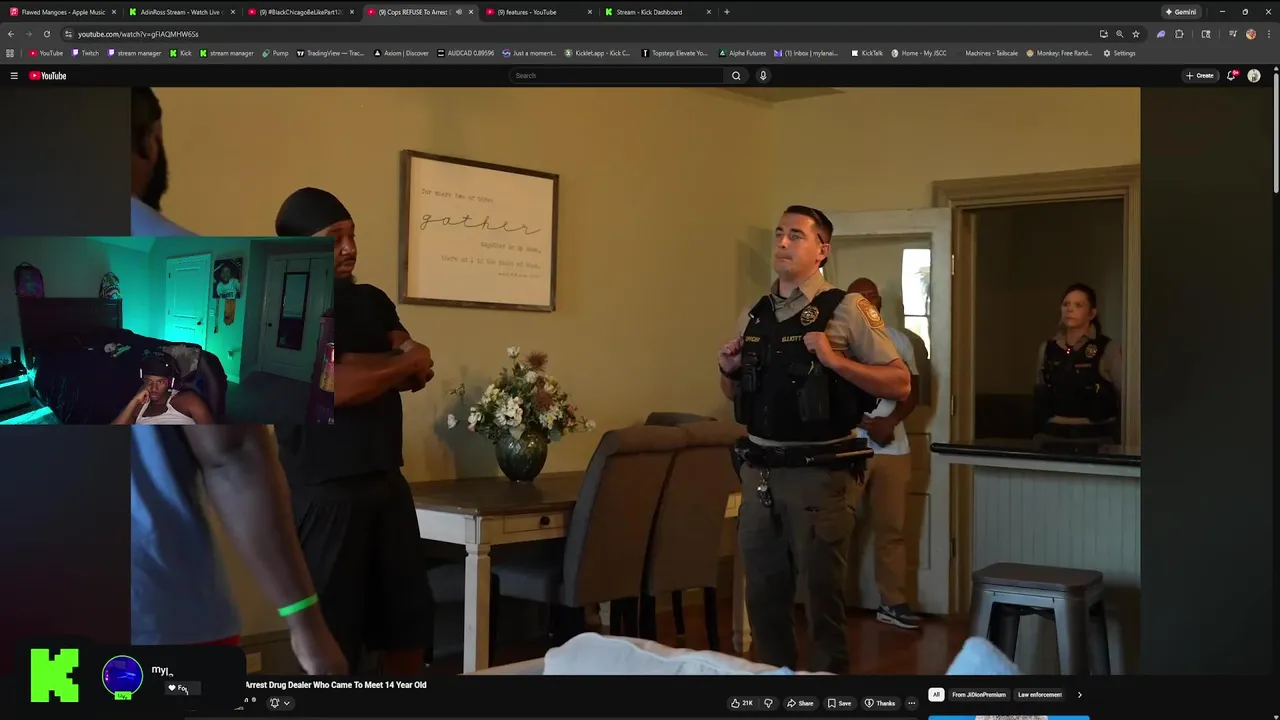
Task: Open subscription notification bell dropdown
Action: coord(279,703)
